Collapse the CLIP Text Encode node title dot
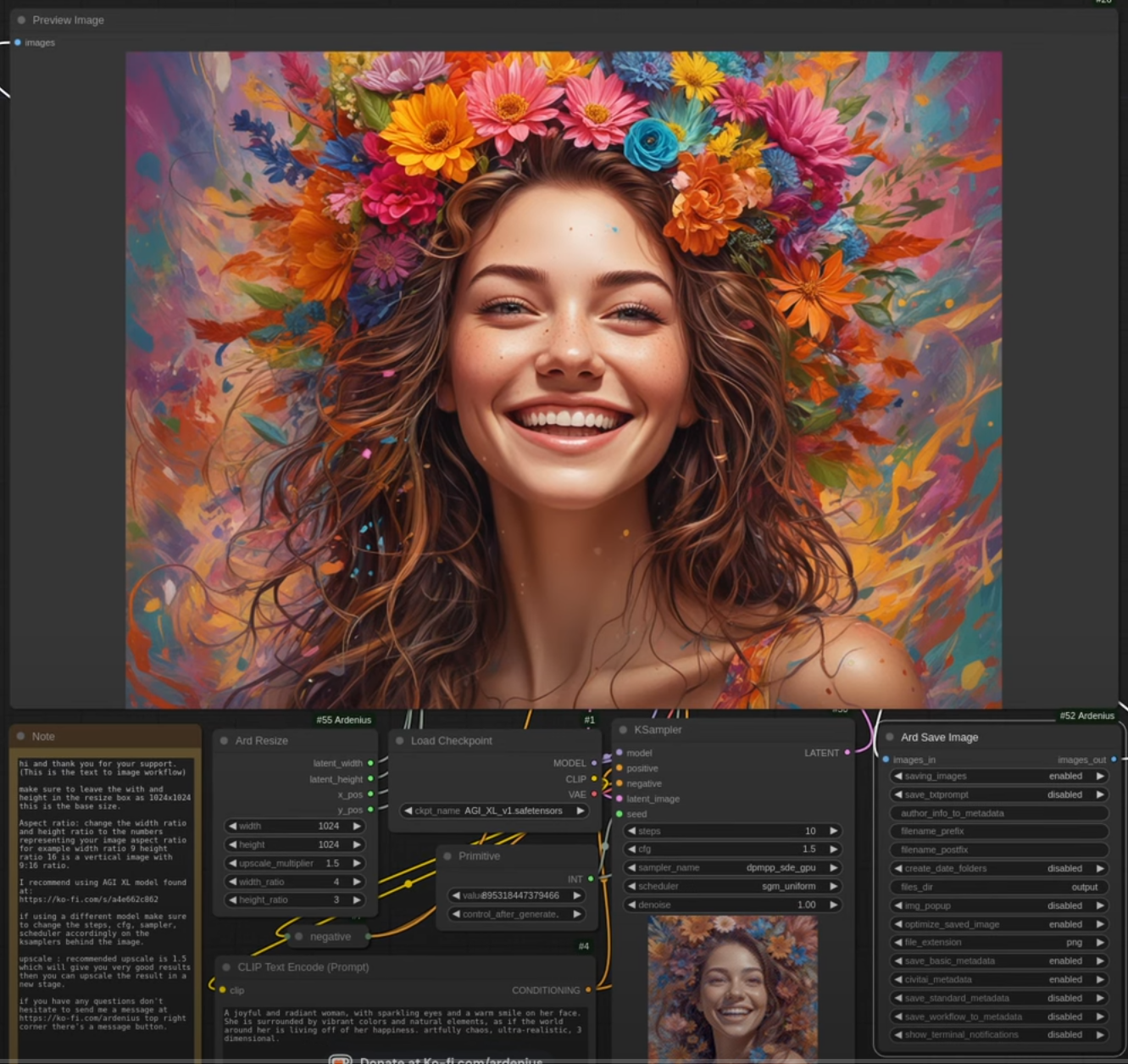 pos(226,967)
